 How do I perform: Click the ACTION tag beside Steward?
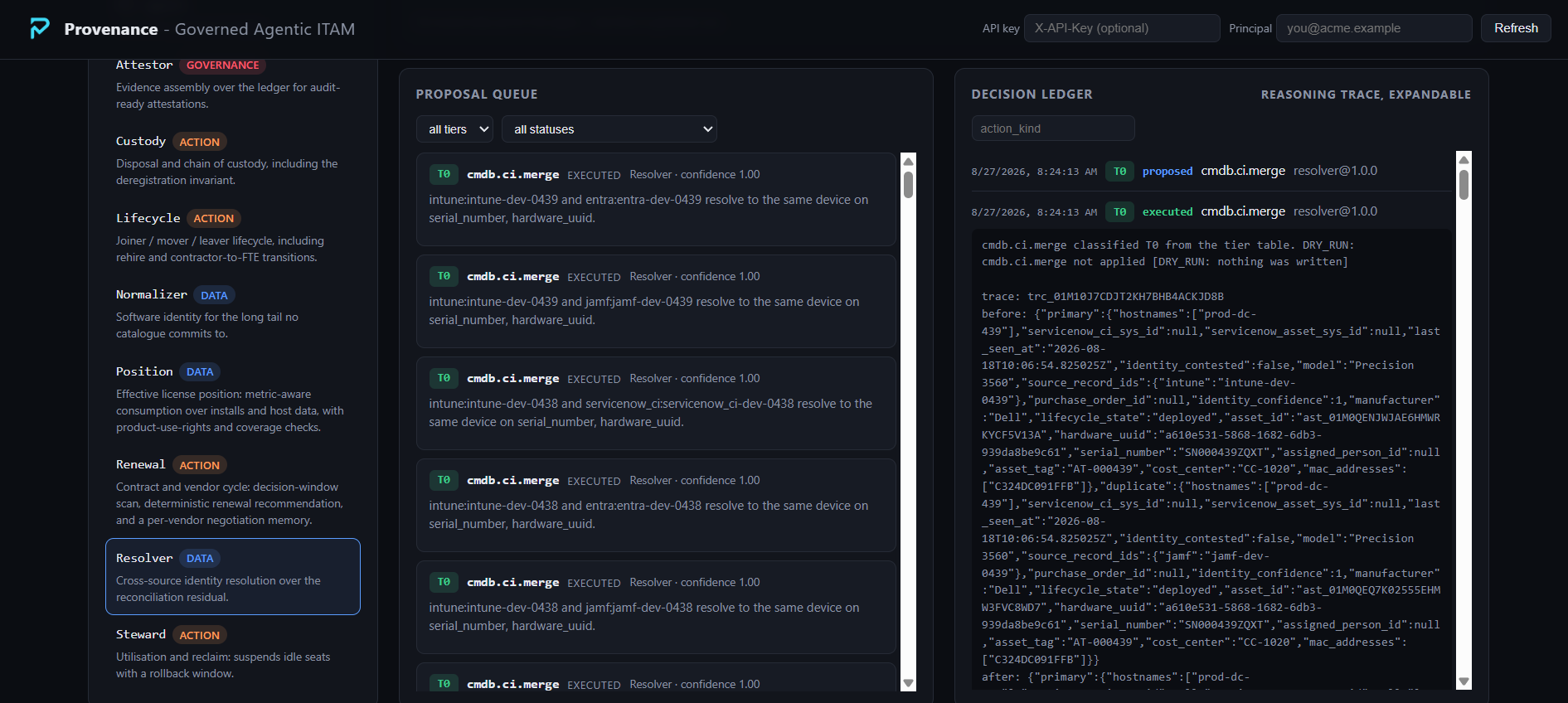200,635
